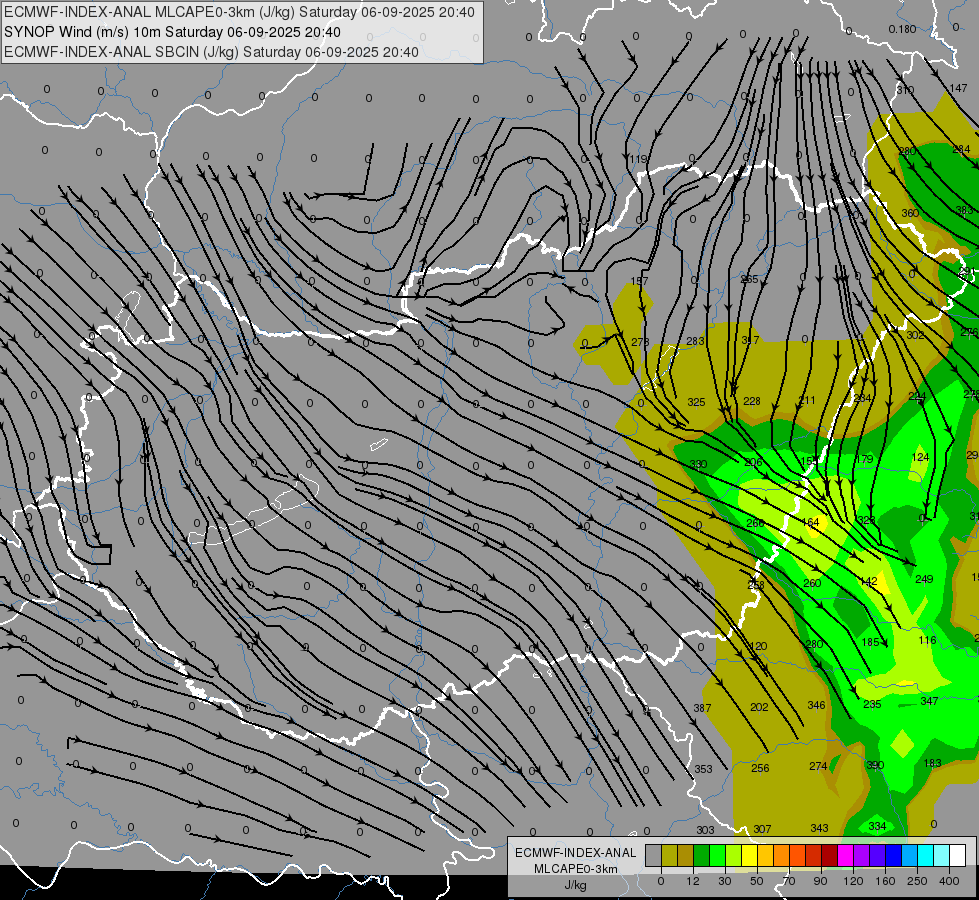This screenshot has height=900, width=979.
Task: Click the map value 157
Action: click(x=639, y=281)
